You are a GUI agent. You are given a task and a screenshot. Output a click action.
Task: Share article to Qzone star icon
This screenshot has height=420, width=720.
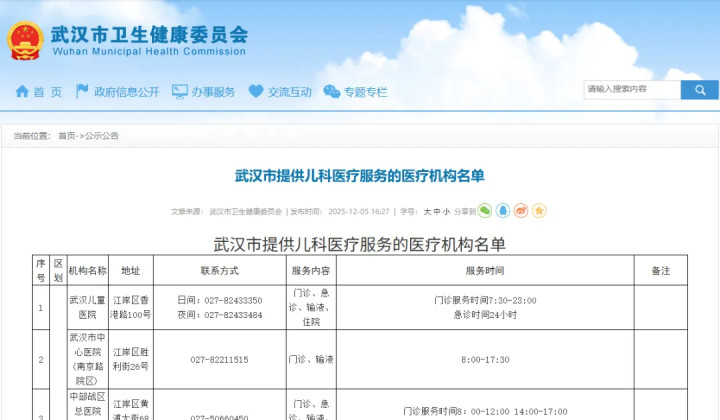[x=539, y=211]
